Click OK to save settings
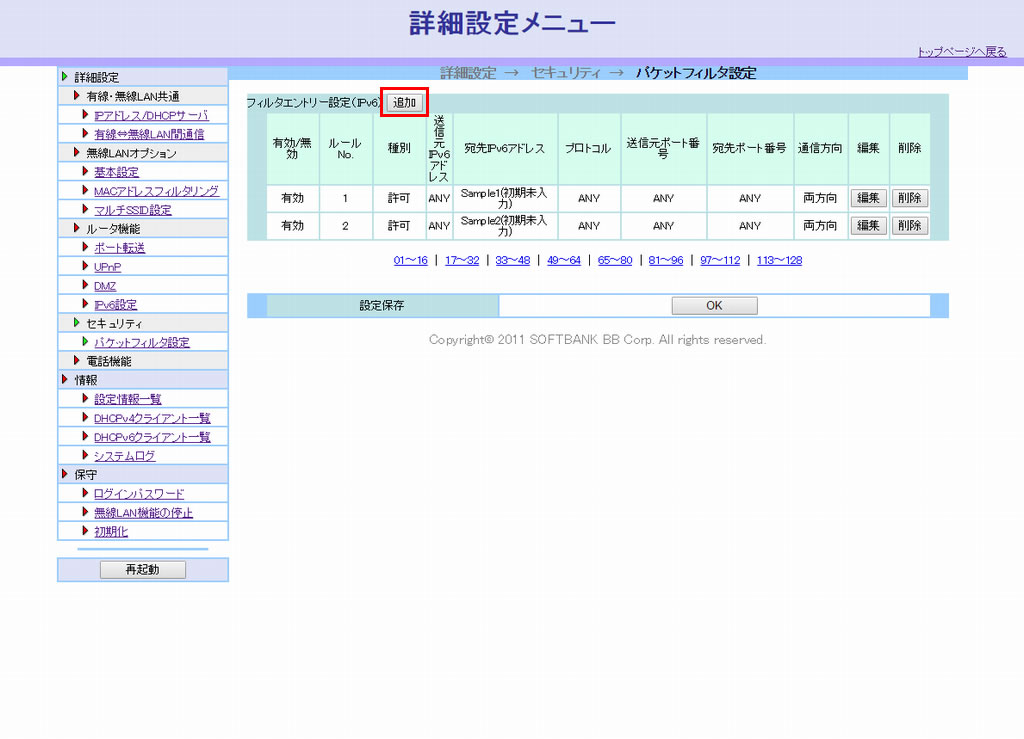 coord(714,306)
